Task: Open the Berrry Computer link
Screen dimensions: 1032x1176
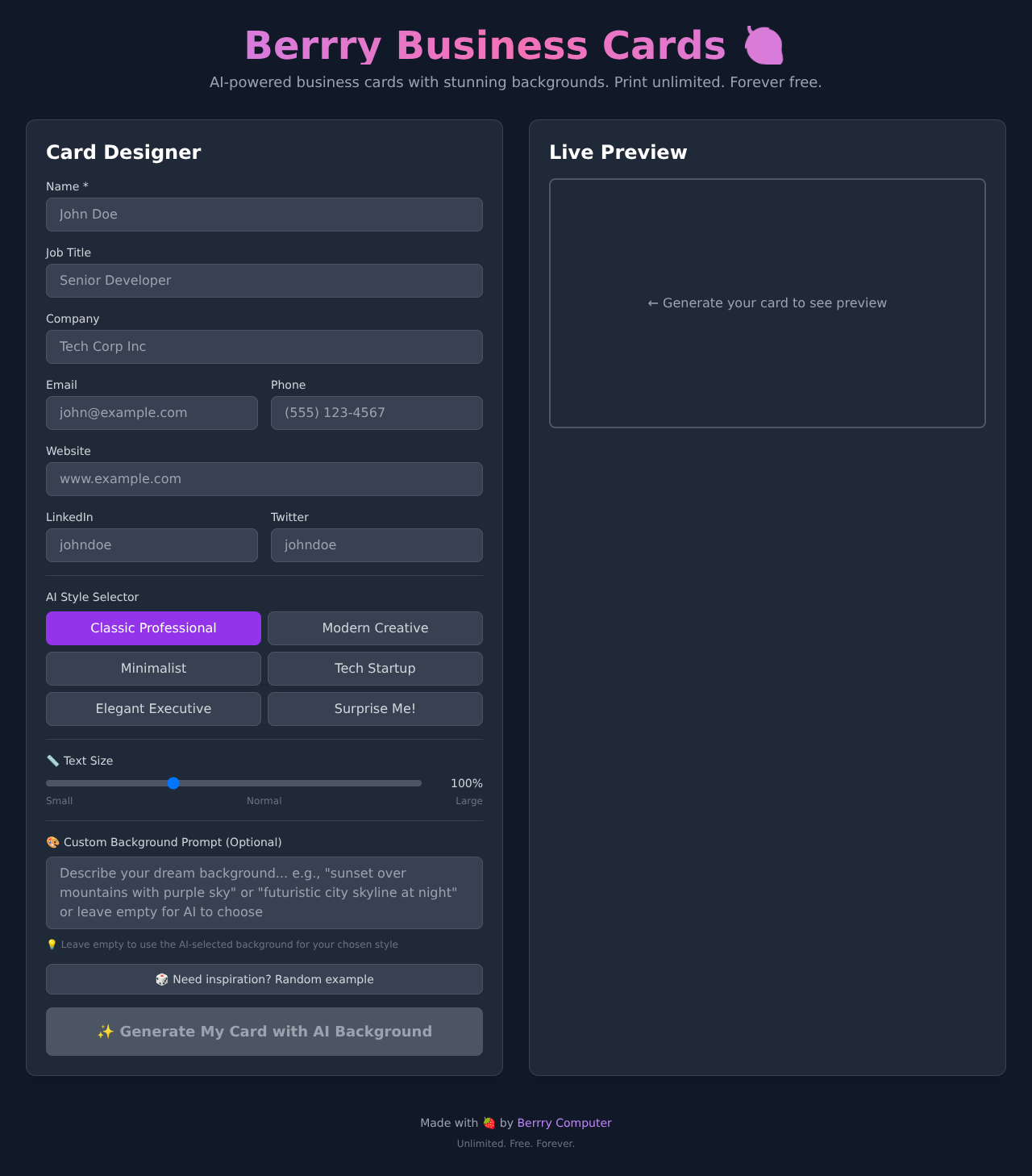Action: click(x=564, y=1122)
